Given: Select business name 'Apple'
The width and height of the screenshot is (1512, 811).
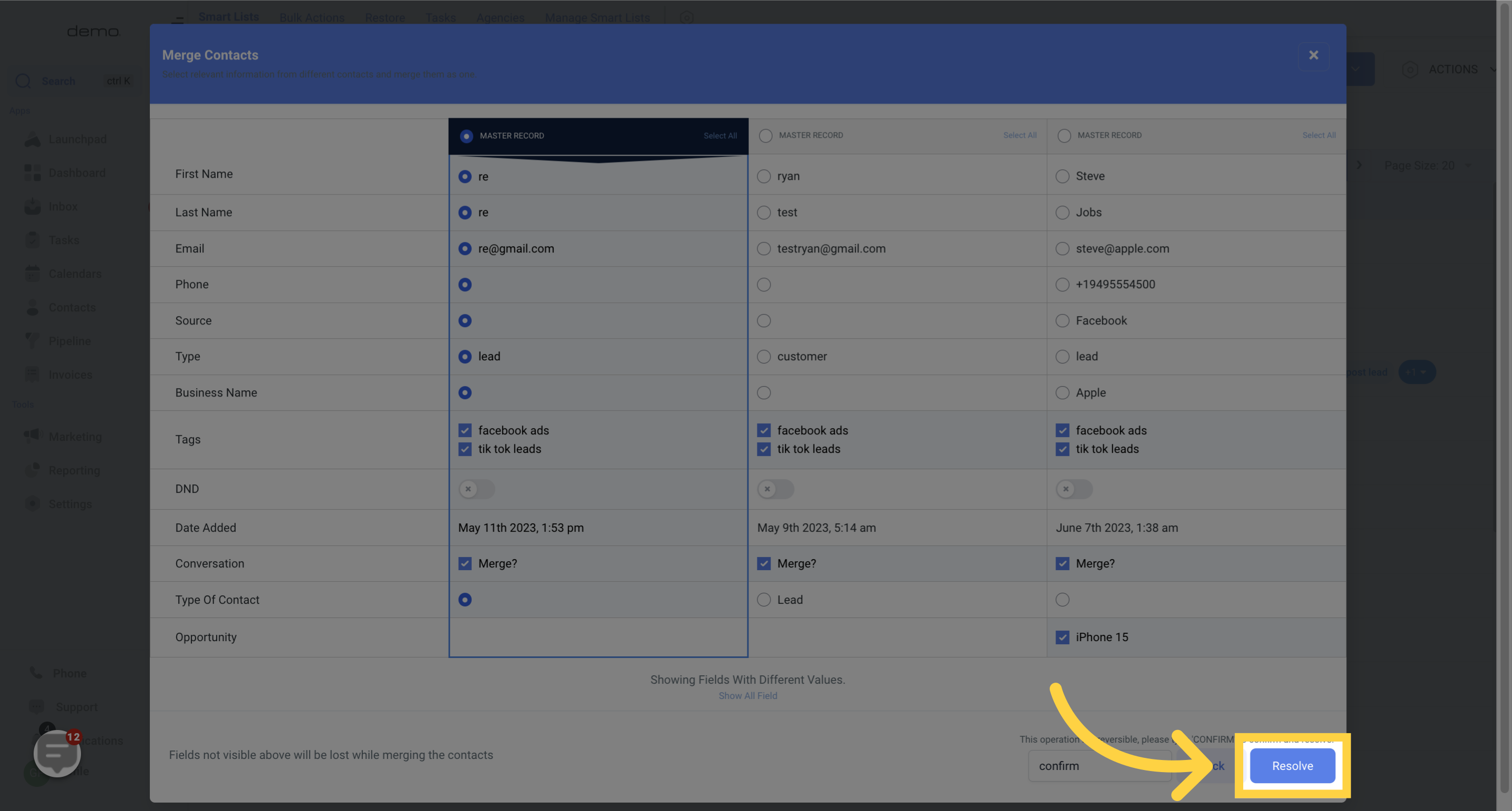Looking at the screenshot, I should click(1062, 392).
